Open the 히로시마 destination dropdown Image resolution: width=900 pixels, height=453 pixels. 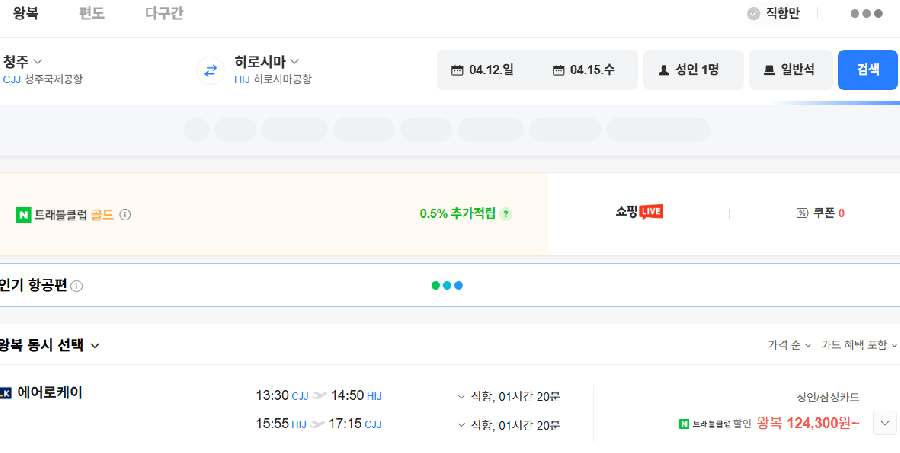click(266, 61)
